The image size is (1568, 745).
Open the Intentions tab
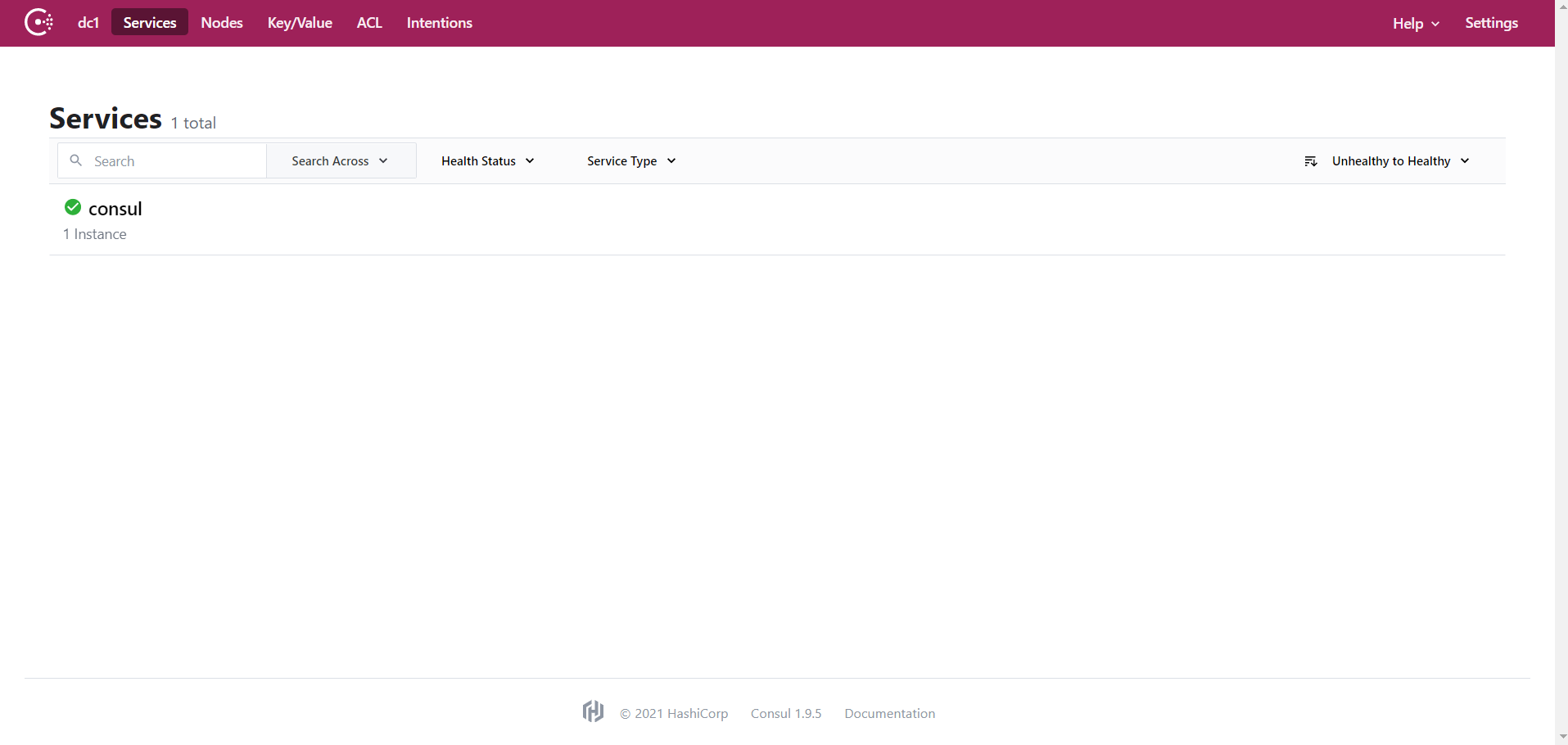coord(439,23)
